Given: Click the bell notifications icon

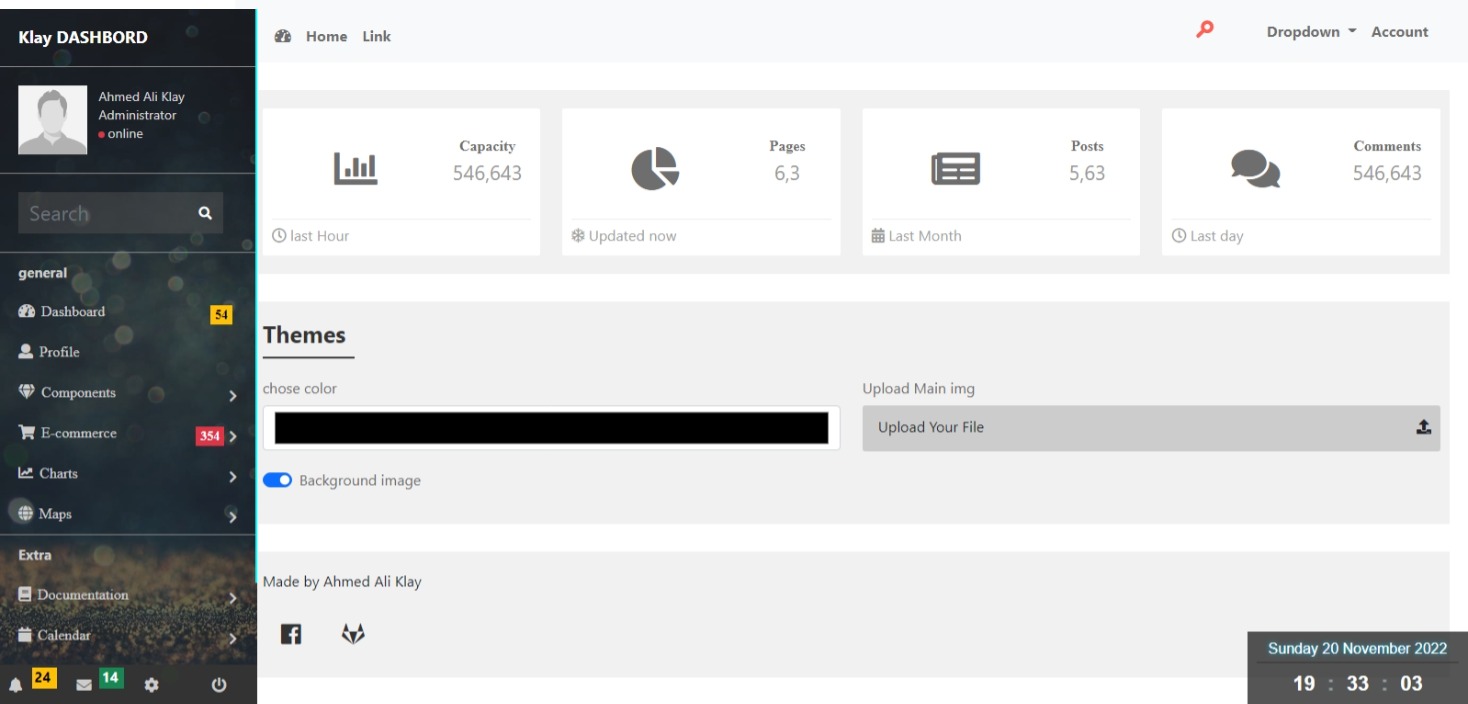Looking at the screenshot, I should pos(16,685).
